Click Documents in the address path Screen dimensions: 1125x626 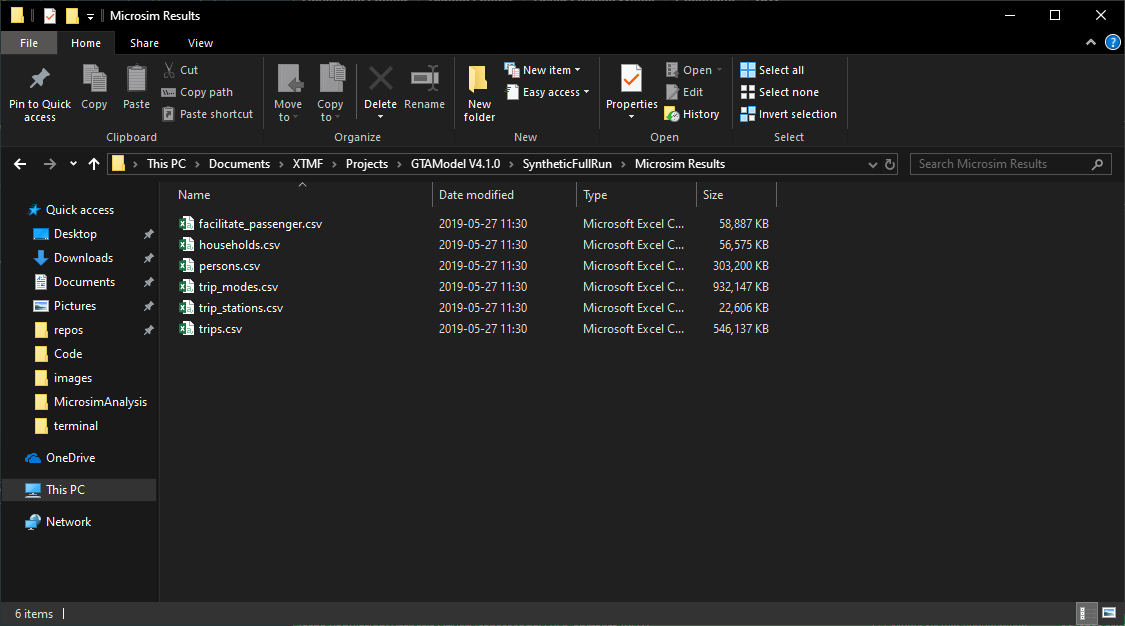coord(240,164)
